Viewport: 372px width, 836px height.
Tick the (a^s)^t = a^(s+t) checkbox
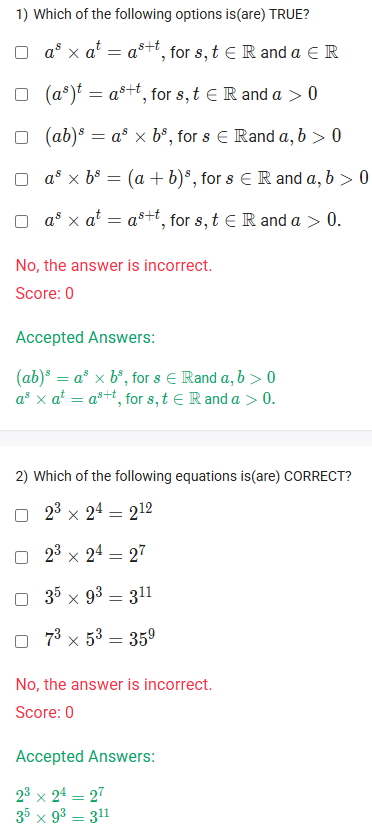21,95
